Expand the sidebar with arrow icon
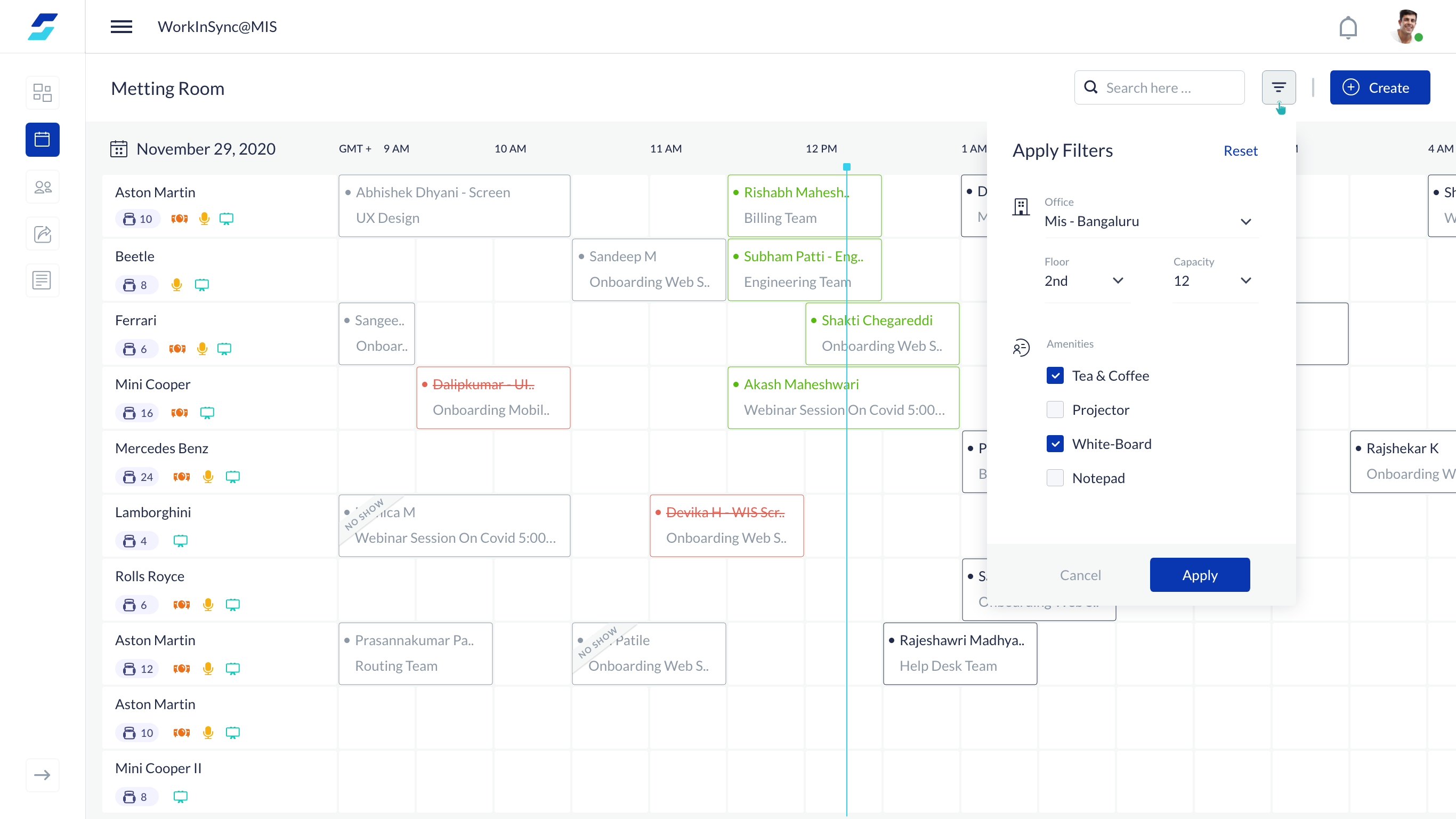This screenshot has height=819, width=1456. pyautogui.click(x=43, y=775)
